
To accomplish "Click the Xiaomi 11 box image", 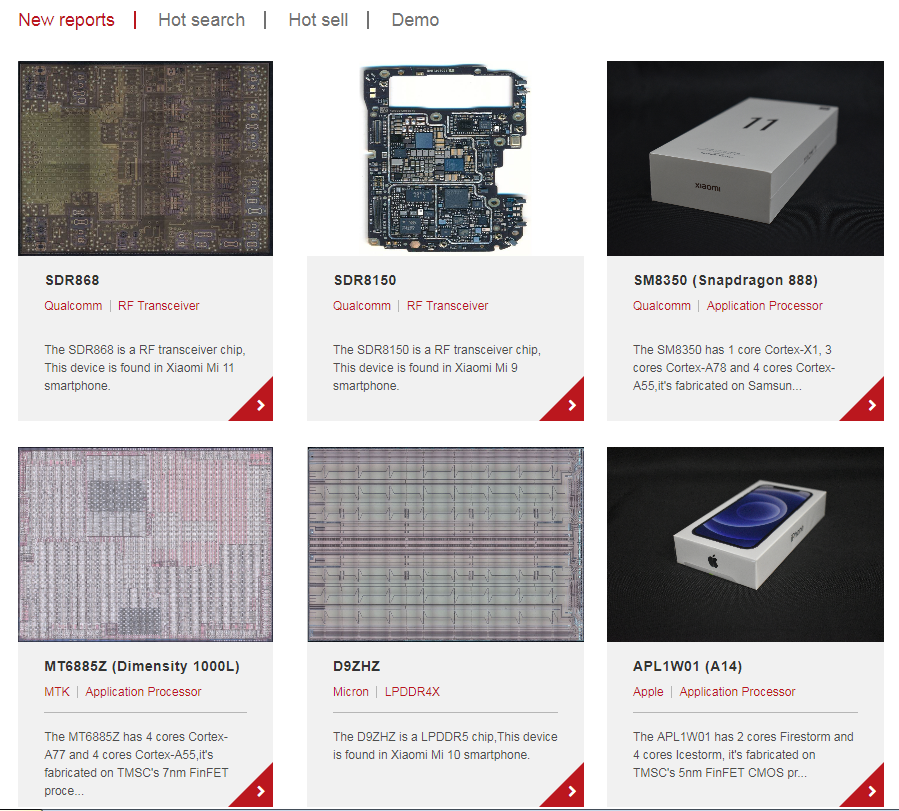I will (745, 158).
